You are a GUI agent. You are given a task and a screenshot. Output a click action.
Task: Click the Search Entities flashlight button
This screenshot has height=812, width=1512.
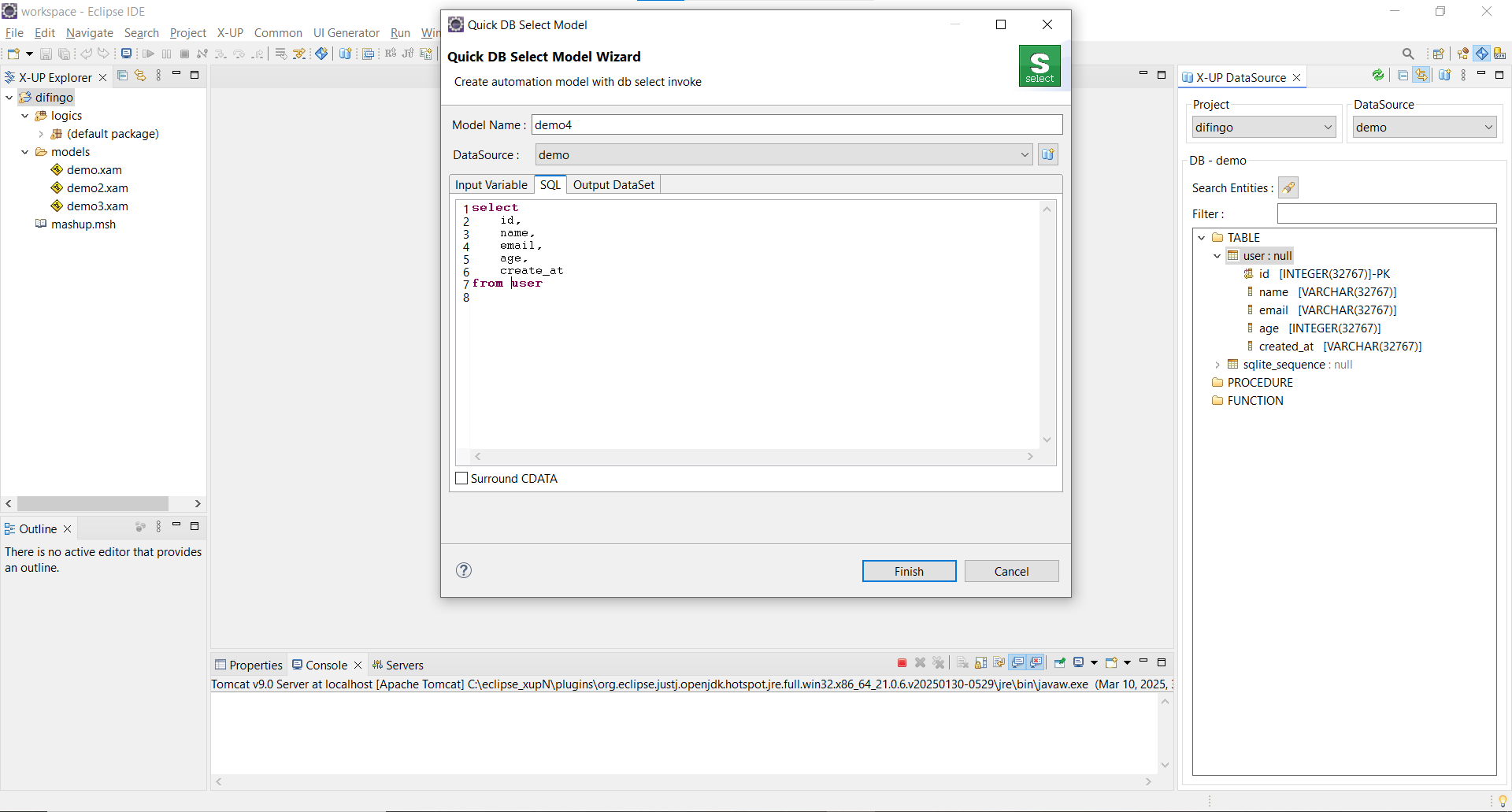[1288, 187]
